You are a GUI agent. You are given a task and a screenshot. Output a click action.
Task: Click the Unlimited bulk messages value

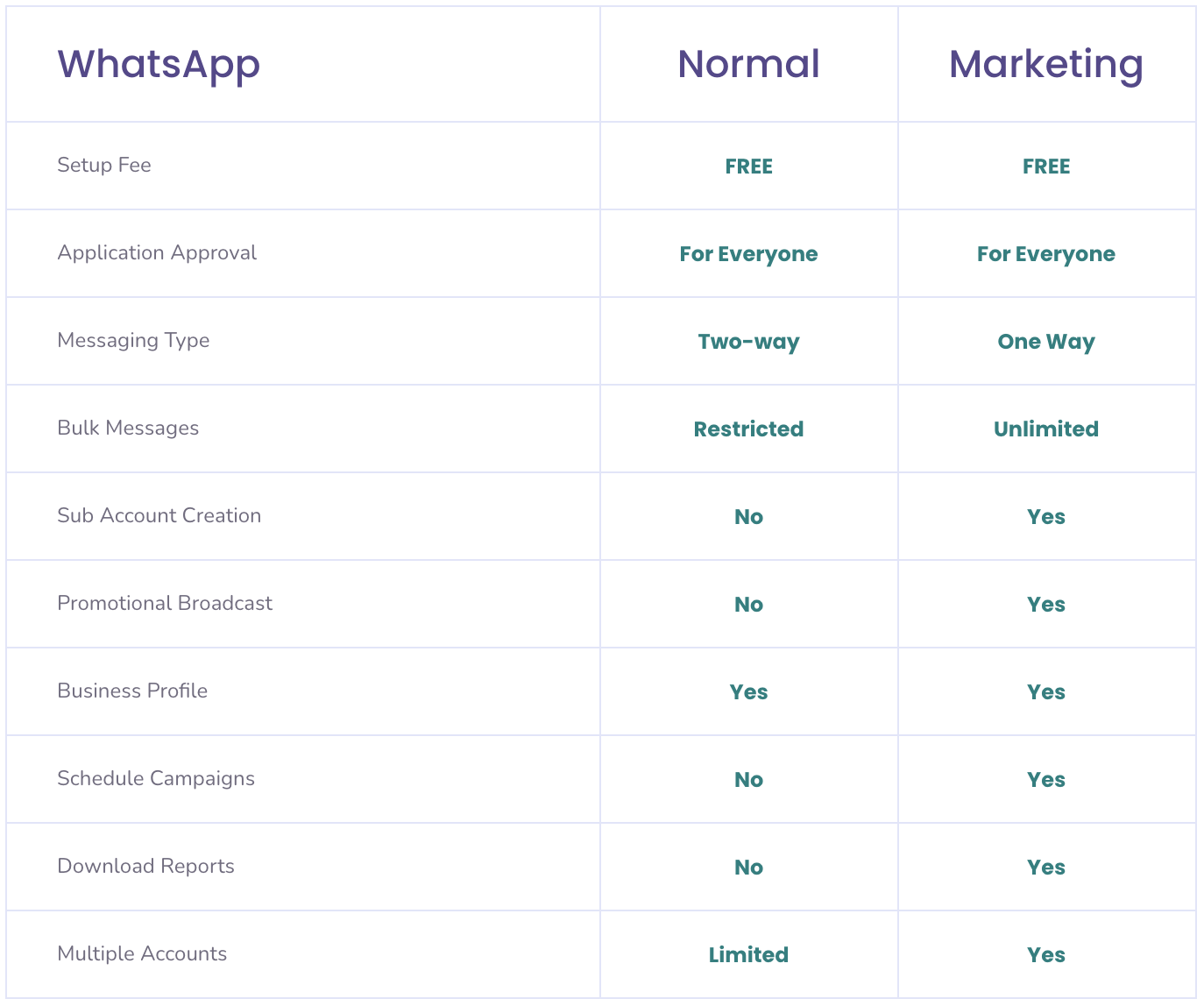click(x=1046, y=429)
